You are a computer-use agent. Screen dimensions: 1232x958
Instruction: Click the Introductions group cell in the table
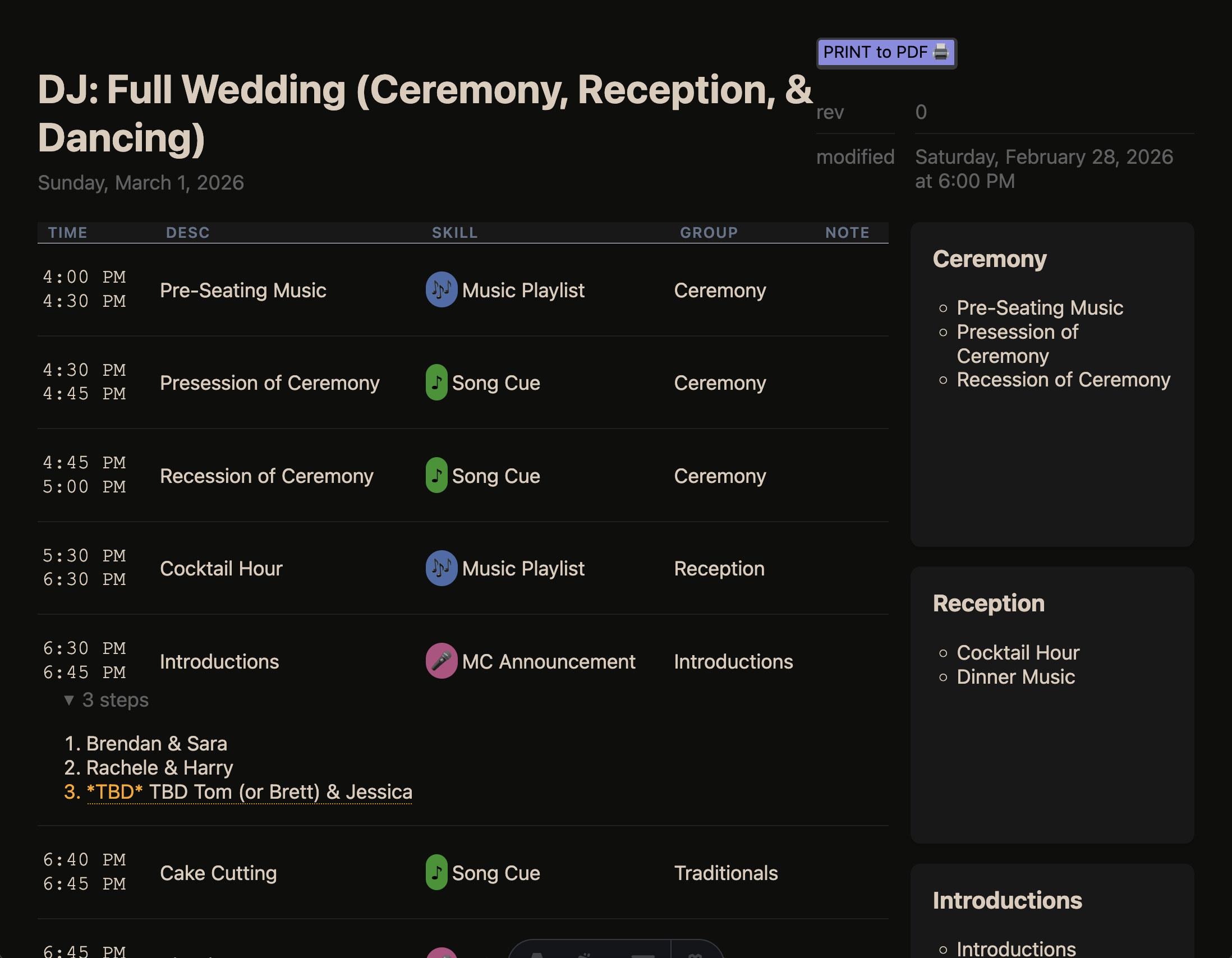pyautogui.click(x=733, y=661)
